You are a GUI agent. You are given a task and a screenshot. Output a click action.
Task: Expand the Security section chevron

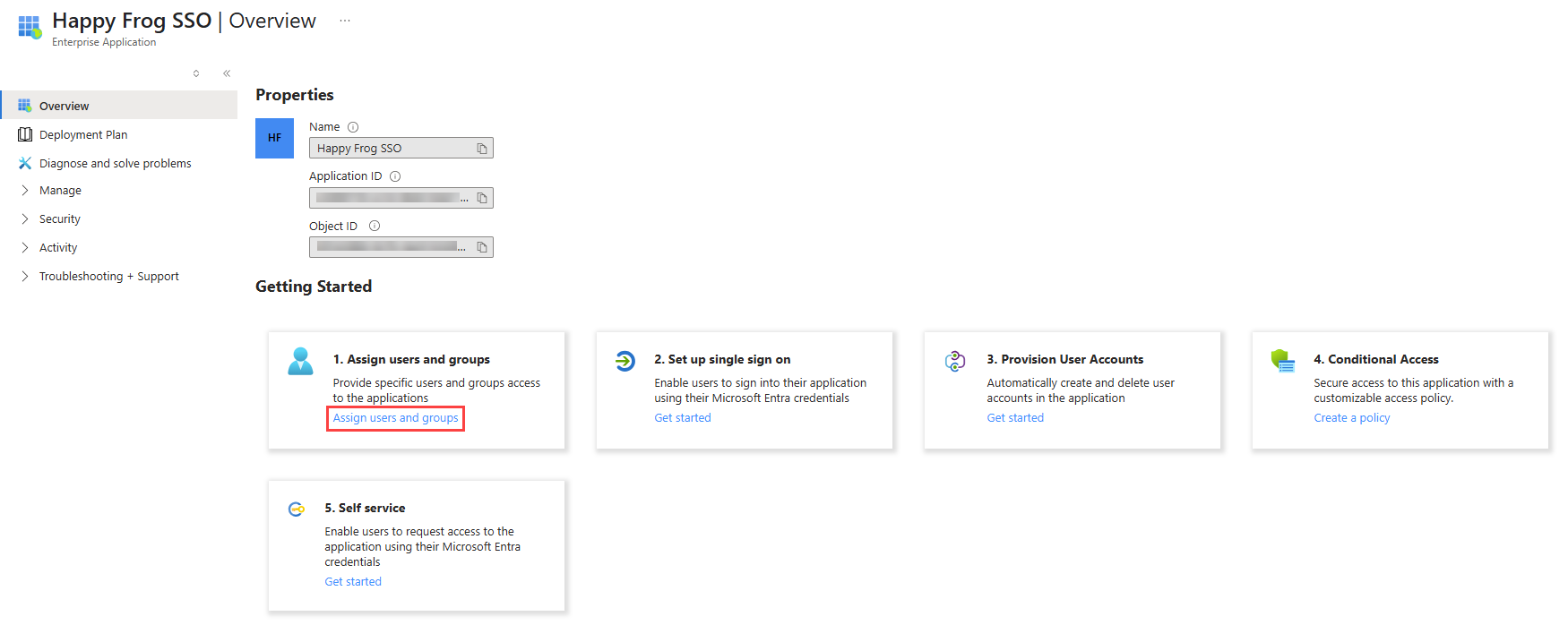click(x=25, y=219)
